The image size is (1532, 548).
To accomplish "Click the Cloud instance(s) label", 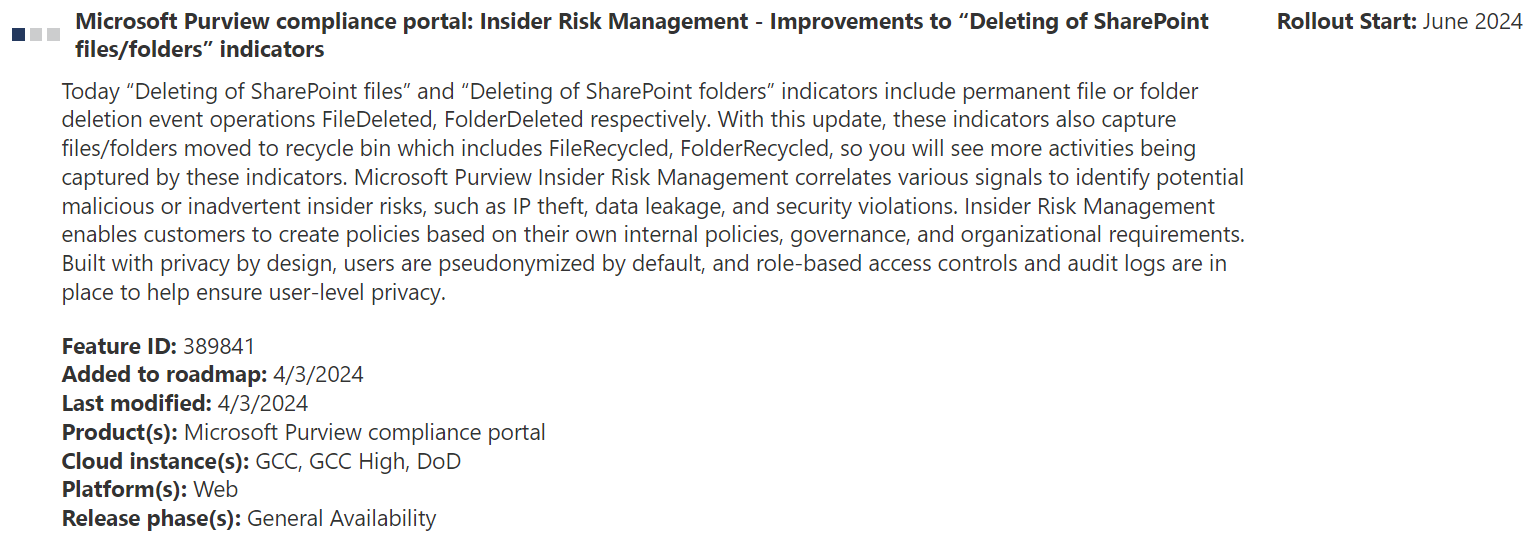I will point(155,462).
